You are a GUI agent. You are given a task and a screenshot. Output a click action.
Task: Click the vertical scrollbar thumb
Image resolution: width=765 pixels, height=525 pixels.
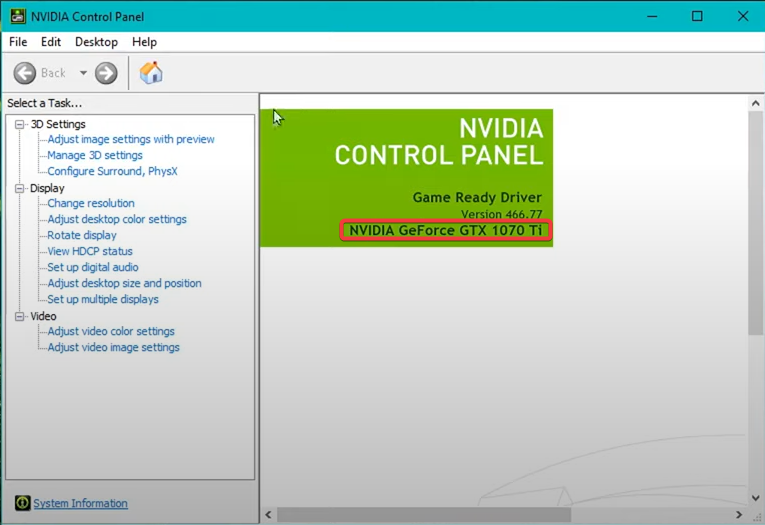point(755,223)
